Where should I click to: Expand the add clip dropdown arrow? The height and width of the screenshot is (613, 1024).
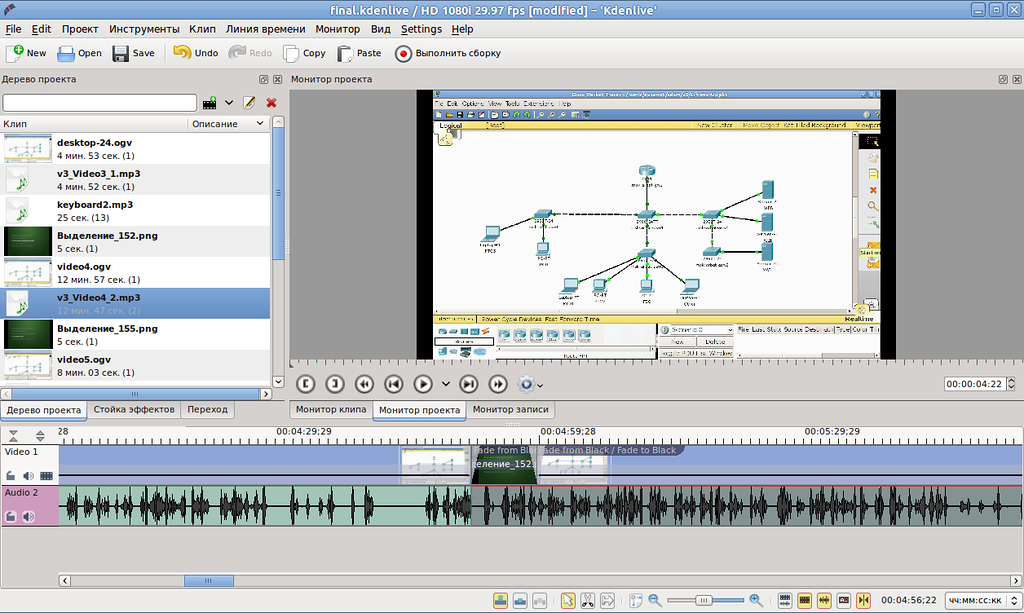point(229,102)
